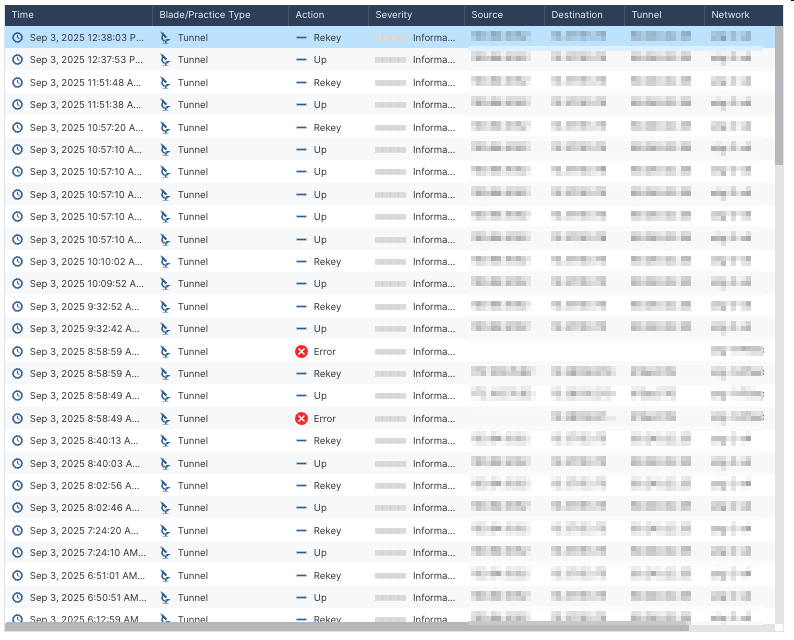Click the Tunnel blade icon at 8:02:46

coord(165,508)
